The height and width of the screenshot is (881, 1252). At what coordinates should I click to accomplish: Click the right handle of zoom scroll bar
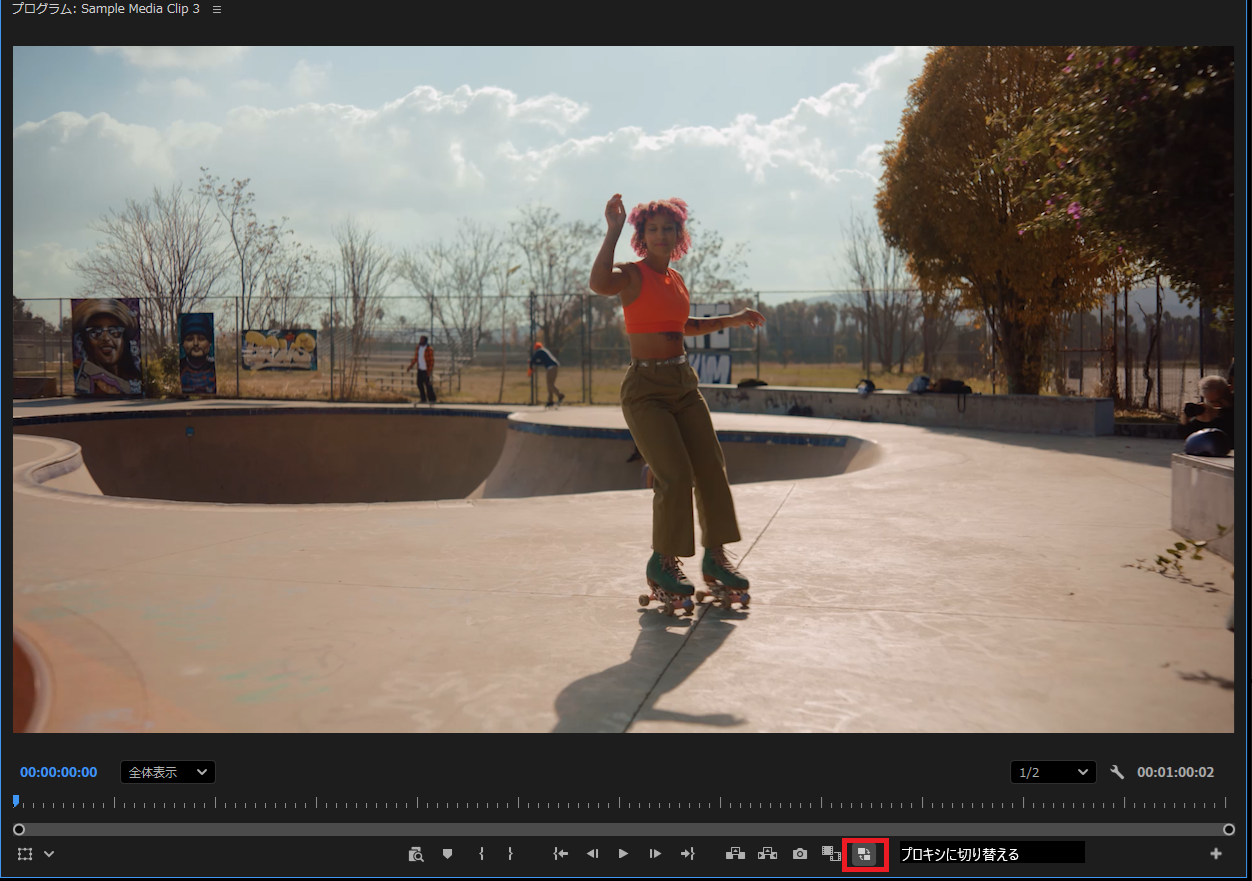click(x=1229, y=829)
